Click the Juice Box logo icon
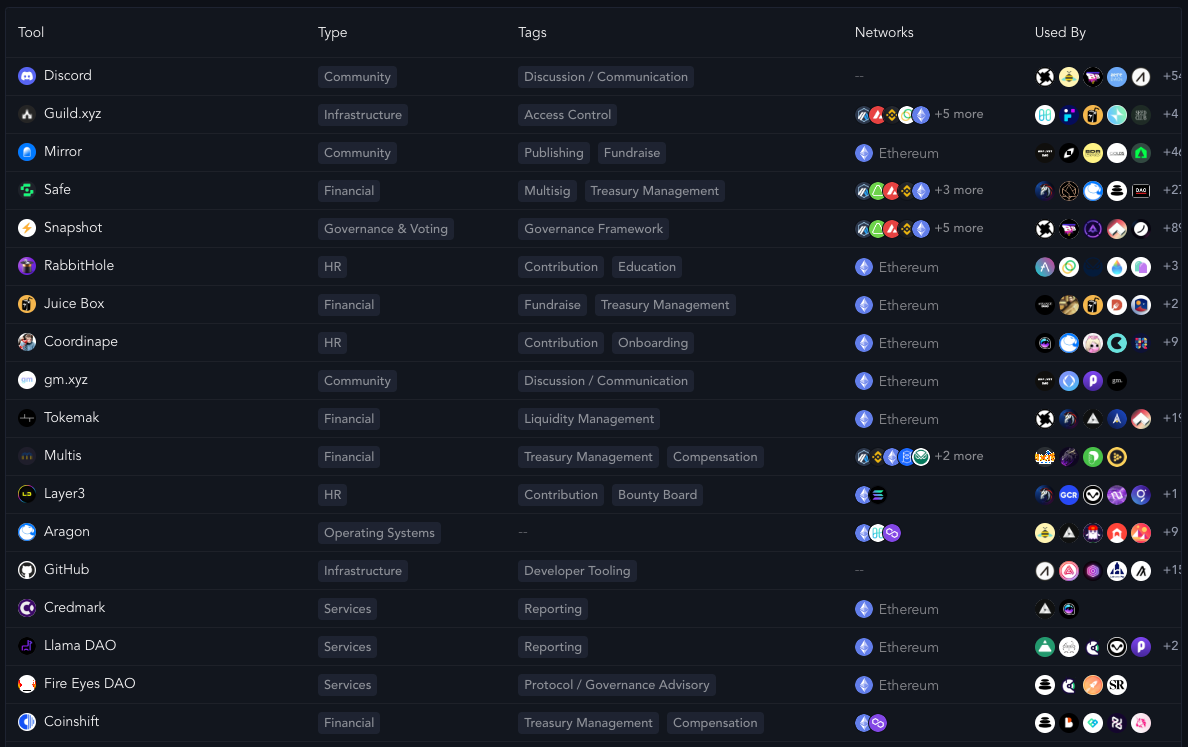The height and width of the screenshot is (747, 1188). [27, 304]
